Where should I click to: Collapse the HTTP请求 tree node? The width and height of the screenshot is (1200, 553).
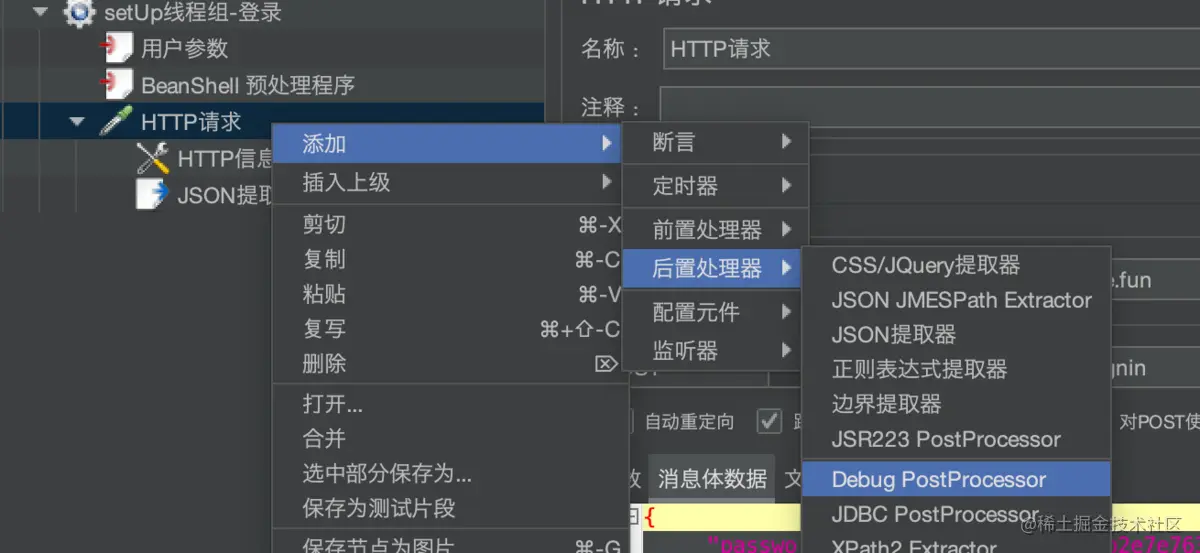click(x=77, y=122)
